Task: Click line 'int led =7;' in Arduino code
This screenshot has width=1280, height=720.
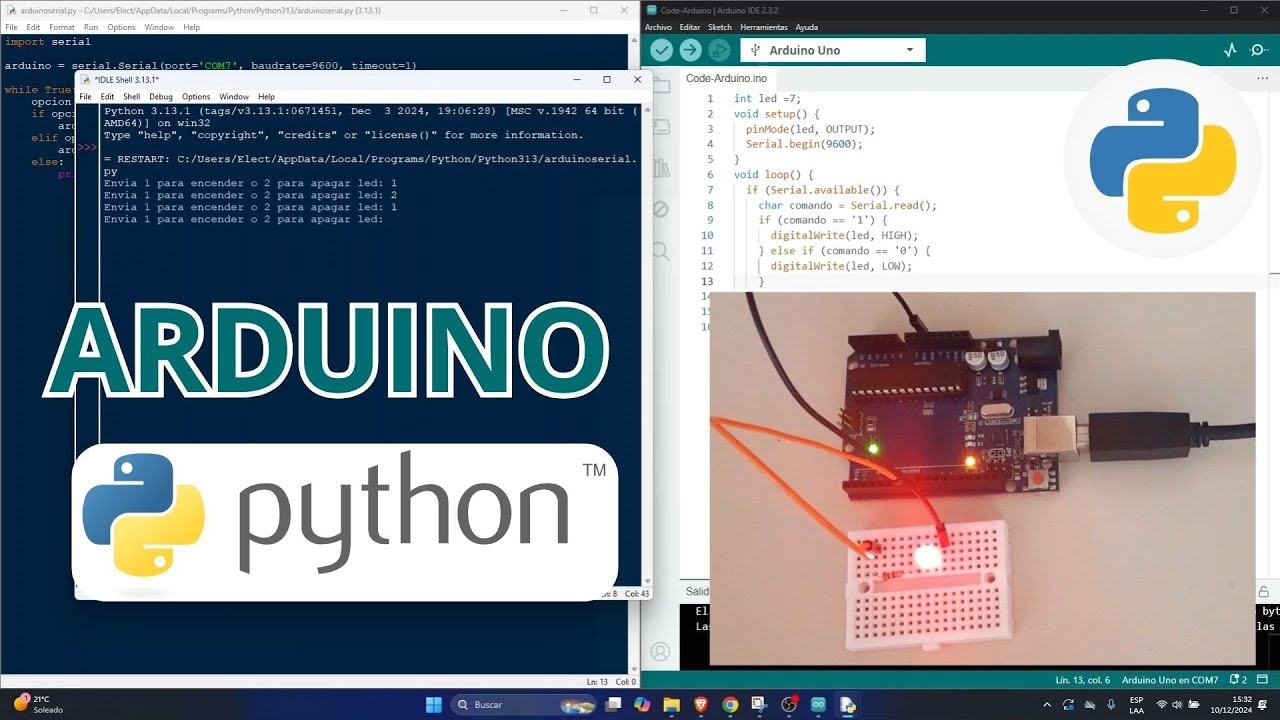Action: click(768, 99)
